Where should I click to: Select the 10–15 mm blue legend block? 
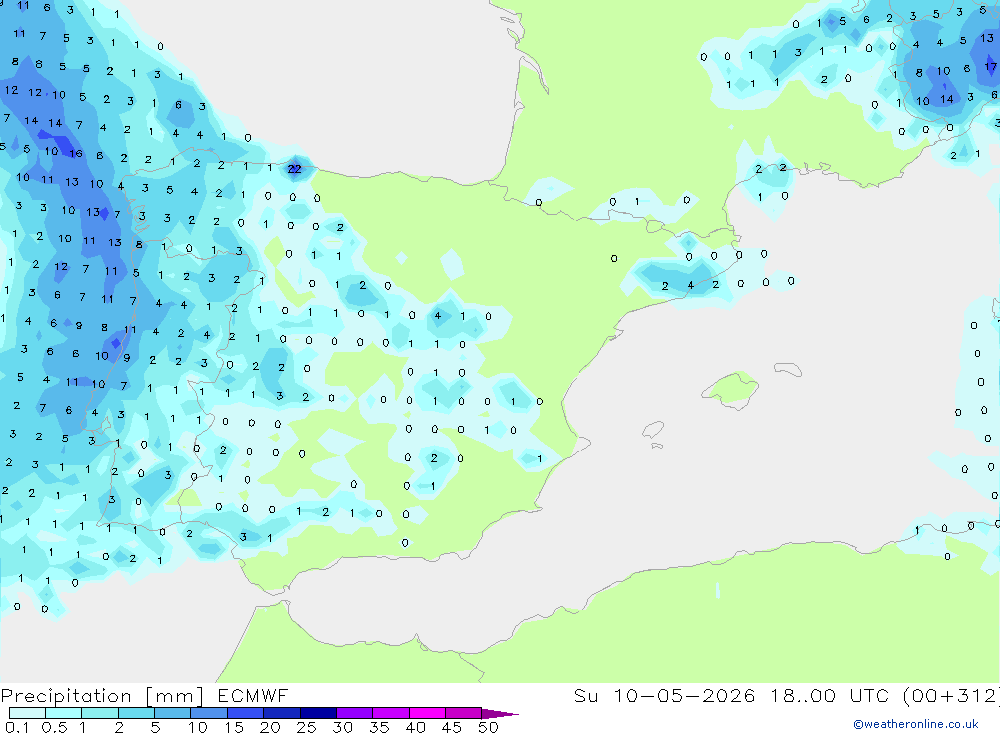(x=209, y=713)
